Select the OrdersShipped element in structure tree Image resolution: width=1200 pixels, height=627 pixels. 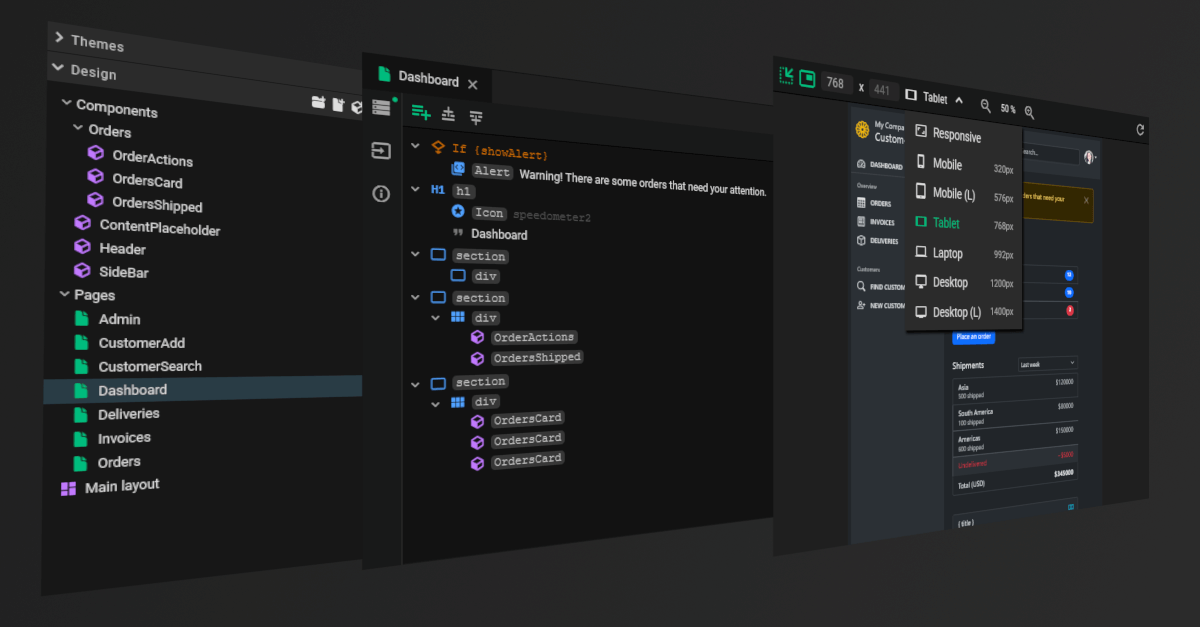click(x=537, y=357)
